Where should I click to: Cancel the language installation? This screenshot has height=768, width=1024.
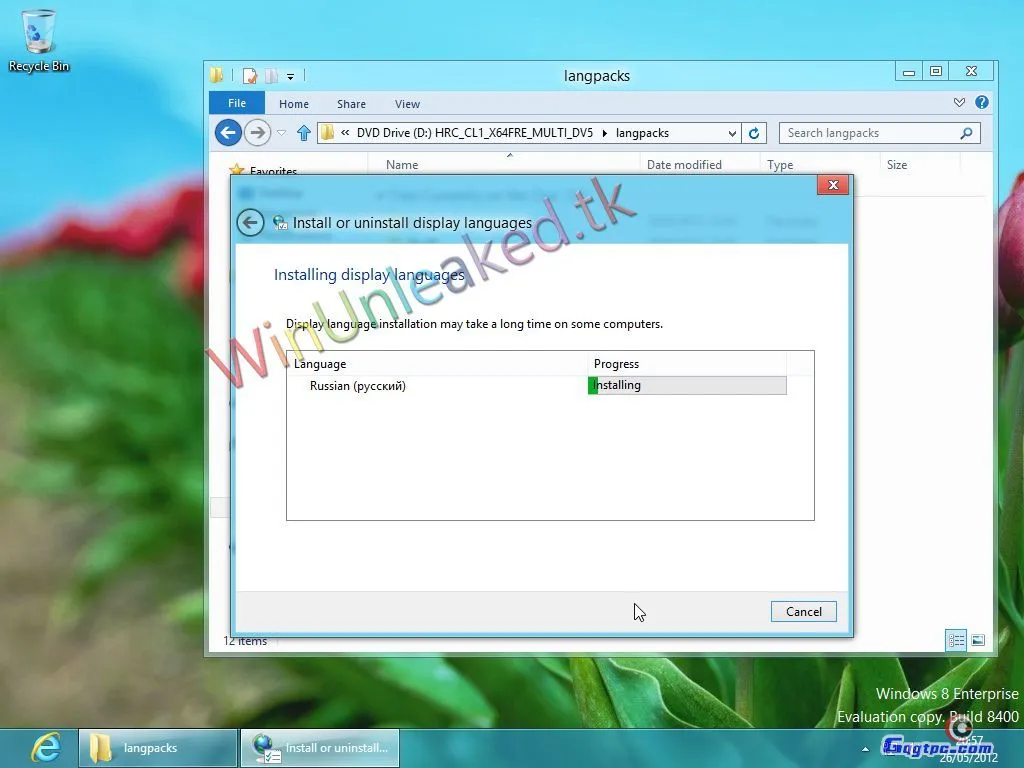click(803, 611)
